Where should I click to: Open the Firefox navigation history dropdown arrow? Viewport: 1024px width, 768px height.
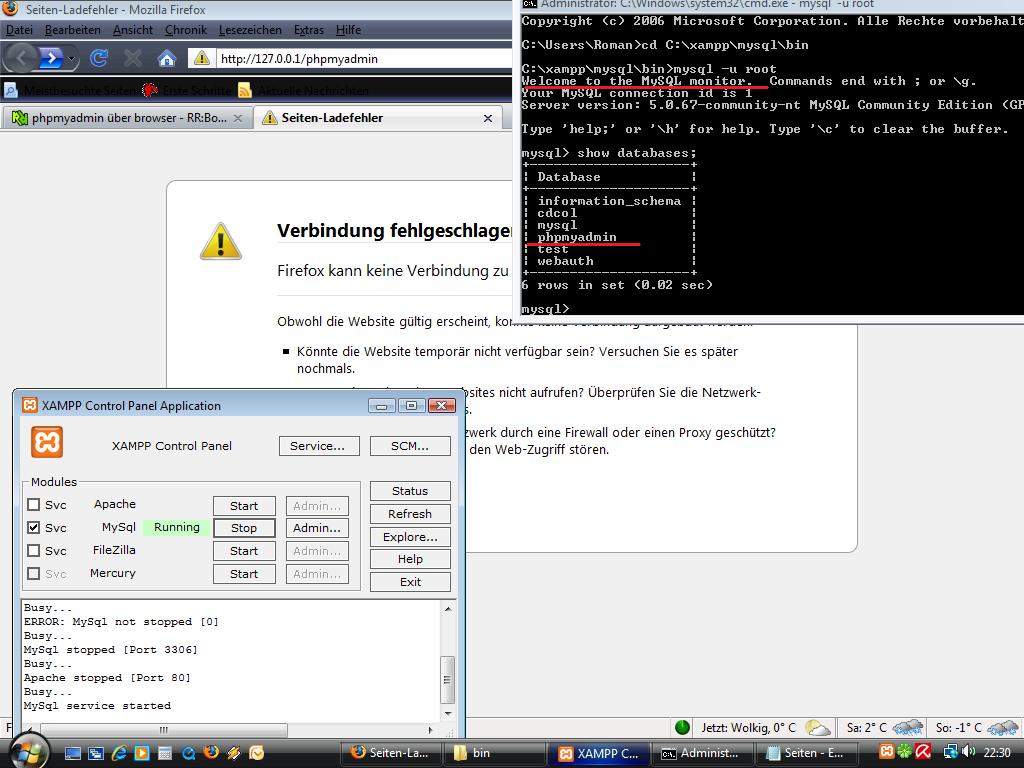(x=71, y=59)
